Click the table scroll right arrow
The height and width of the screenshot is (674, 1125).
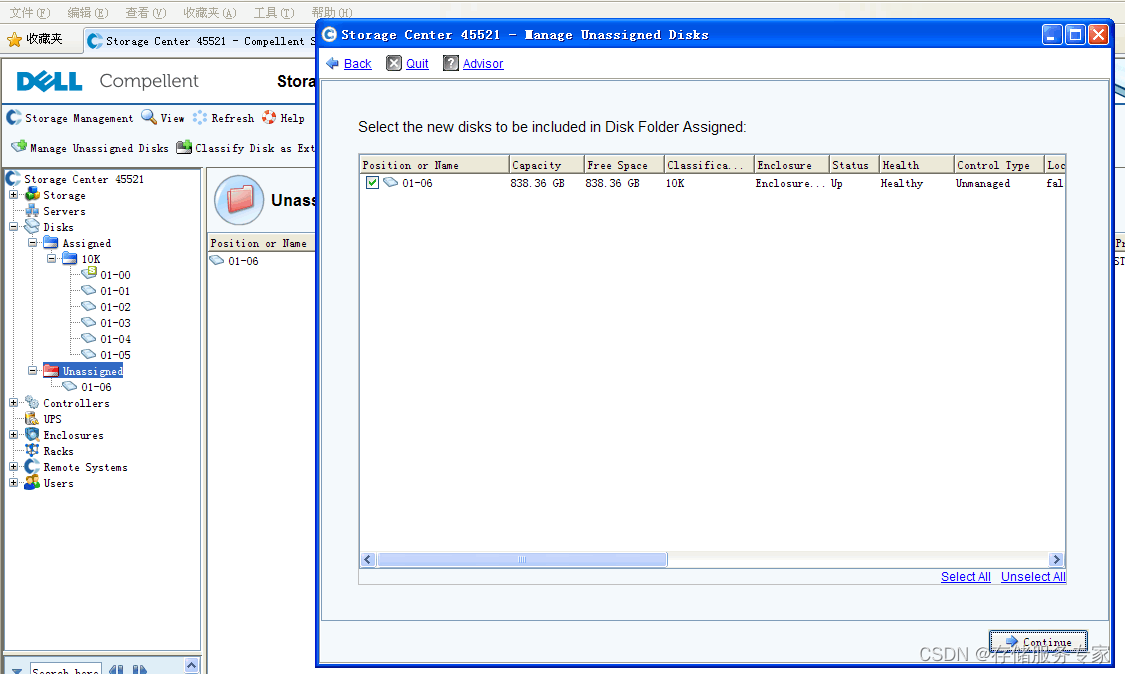pyautogui.click(x=1056, y=559)
